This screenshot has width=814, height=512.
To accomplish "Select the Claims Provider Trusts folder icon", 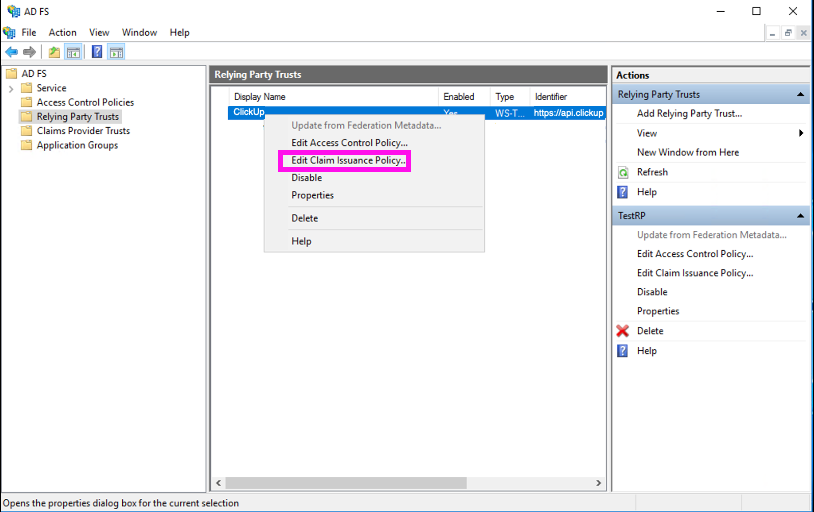I will (x=27, y=131).
